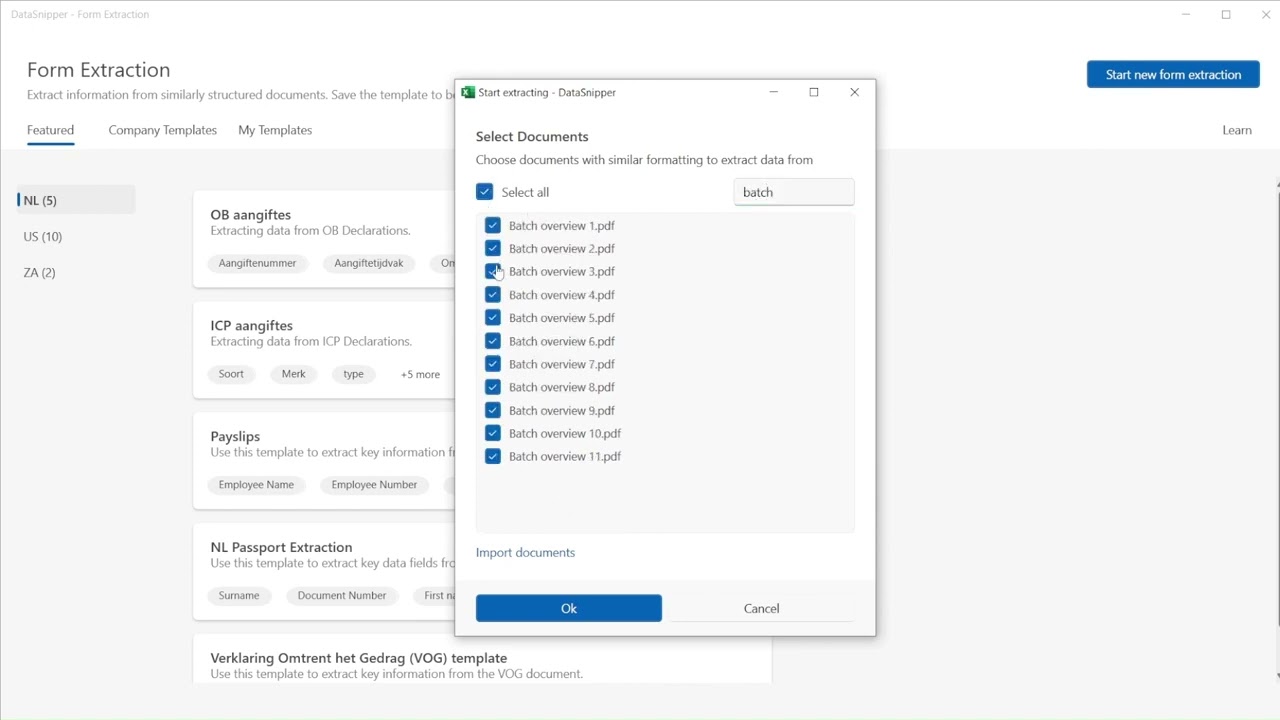The width and height of the screenshot is (1280, 720).
Task: Open the ICP aangiftes template card
Action: pyautogui.click(x=324, y=350)
